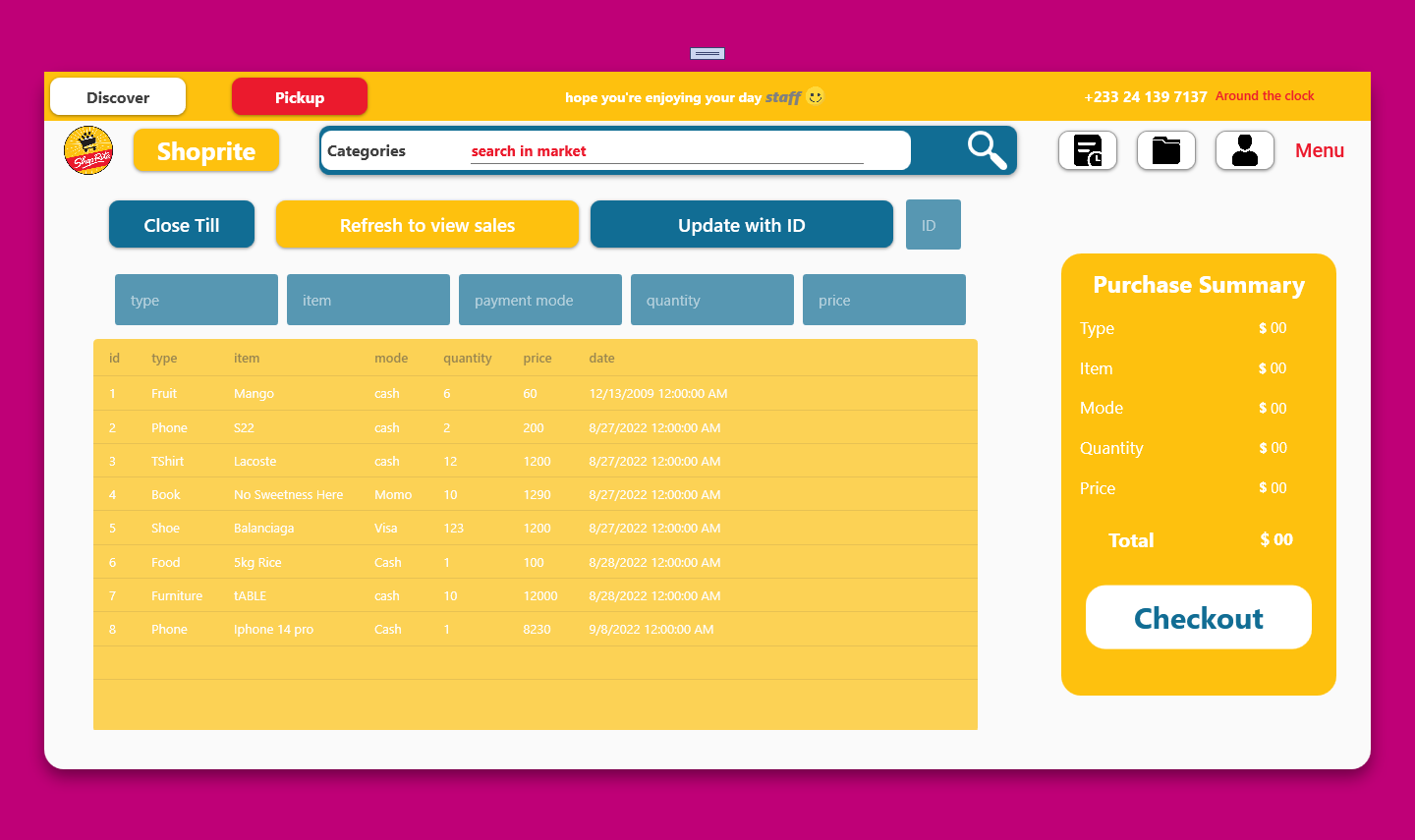Click Refresh to view sales
Viewport: 1415px width, 840px height.
coord(426,224)
